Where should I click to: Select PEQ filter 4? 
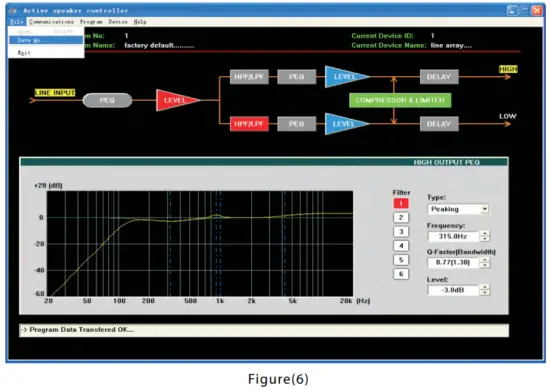[401, 246]
